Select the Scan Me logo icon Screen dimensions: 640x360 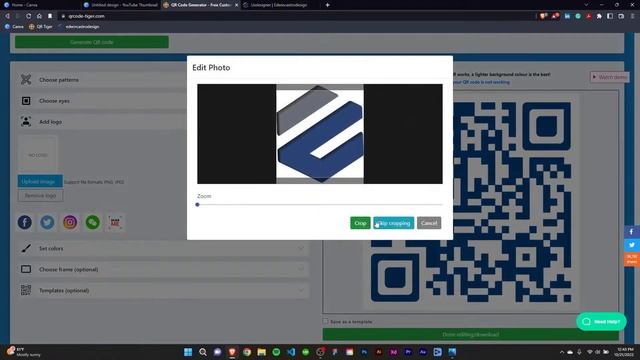(115, 222)
